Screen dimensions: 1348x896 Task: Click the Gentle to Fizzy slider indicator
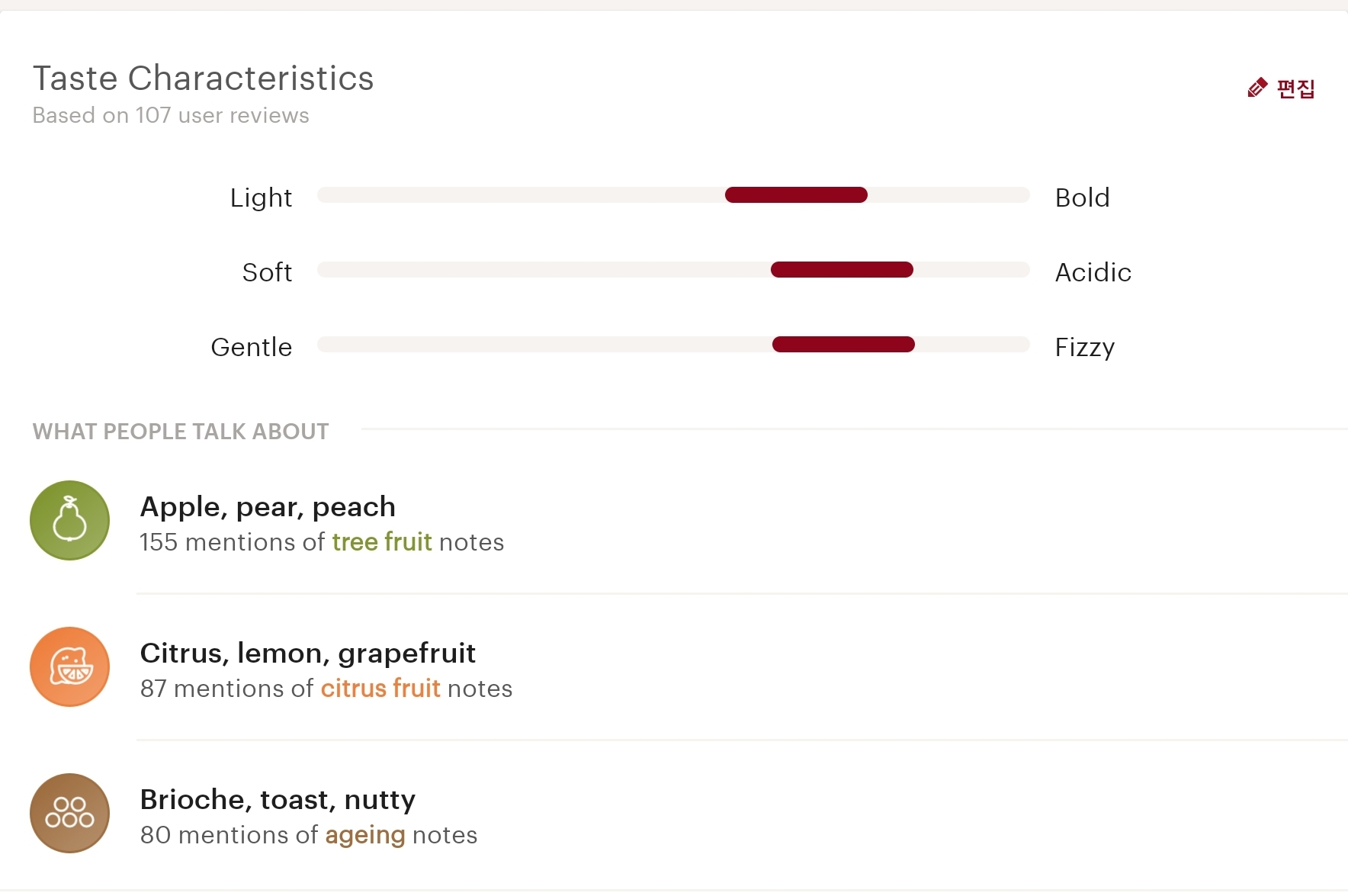pos(843,345)
